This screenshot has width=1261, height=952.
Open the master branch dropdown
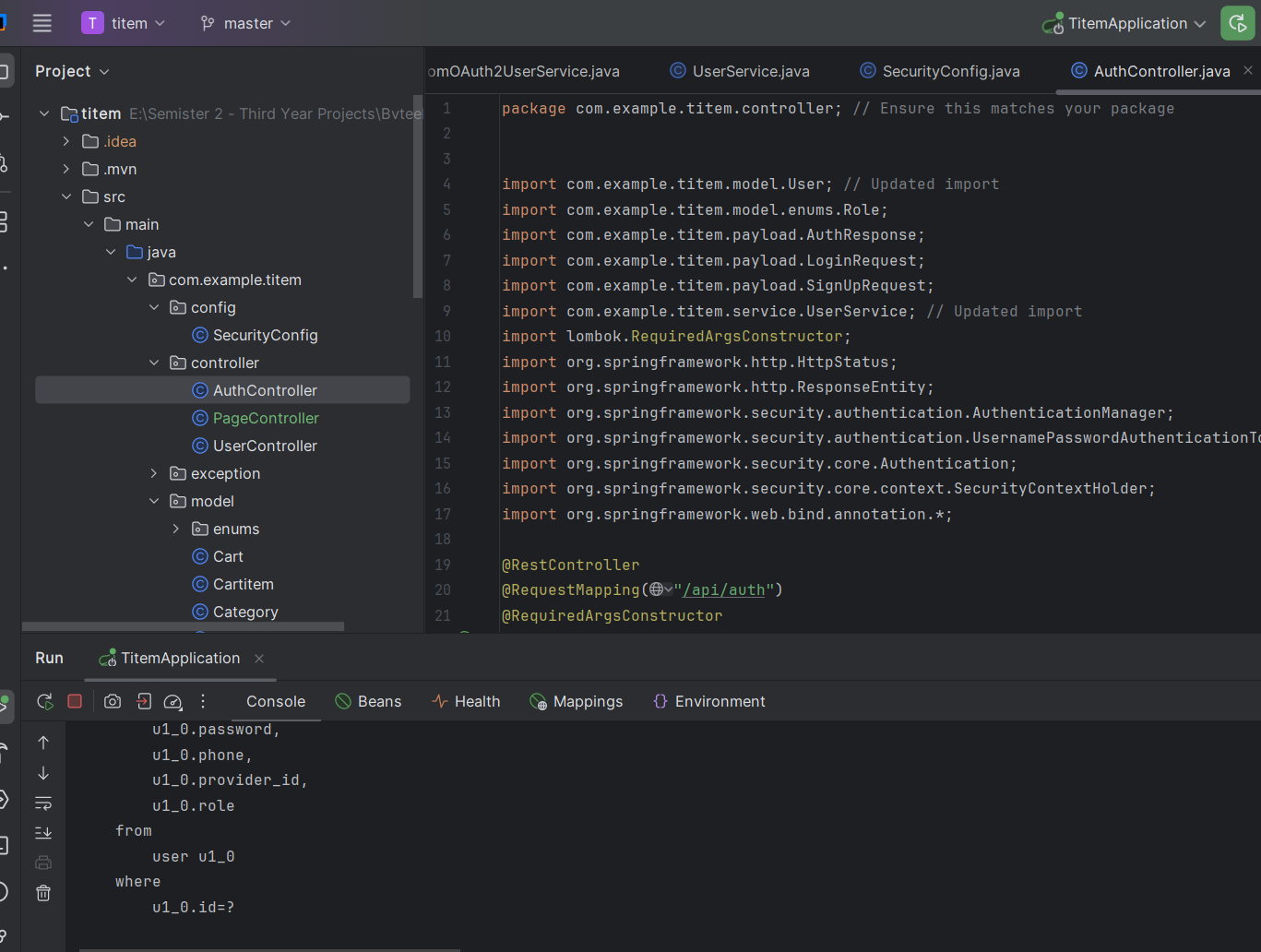(x=245, y=23)
